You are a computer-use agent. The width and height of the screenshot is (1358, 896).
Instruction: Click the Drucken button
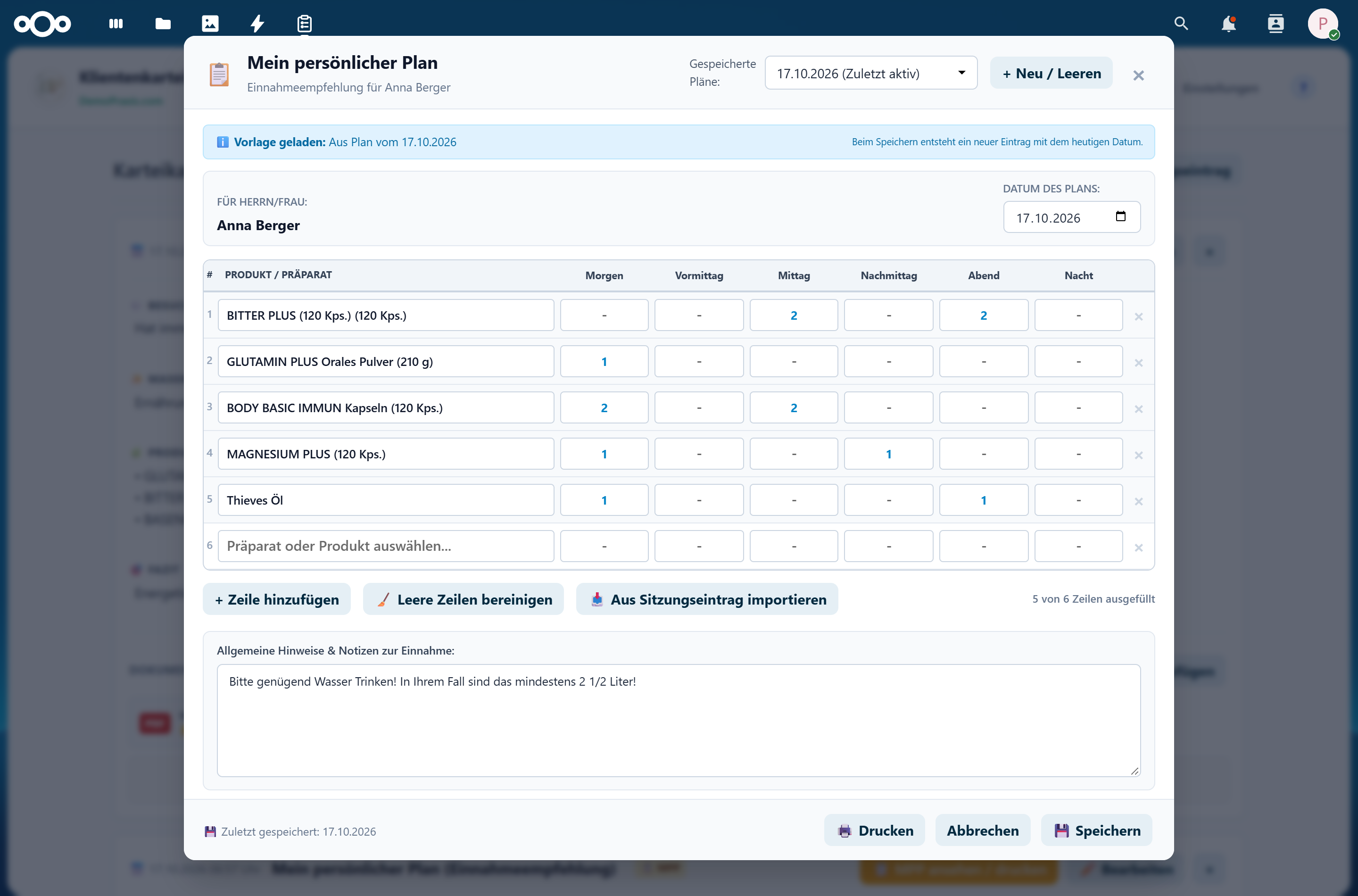[875, 831]
